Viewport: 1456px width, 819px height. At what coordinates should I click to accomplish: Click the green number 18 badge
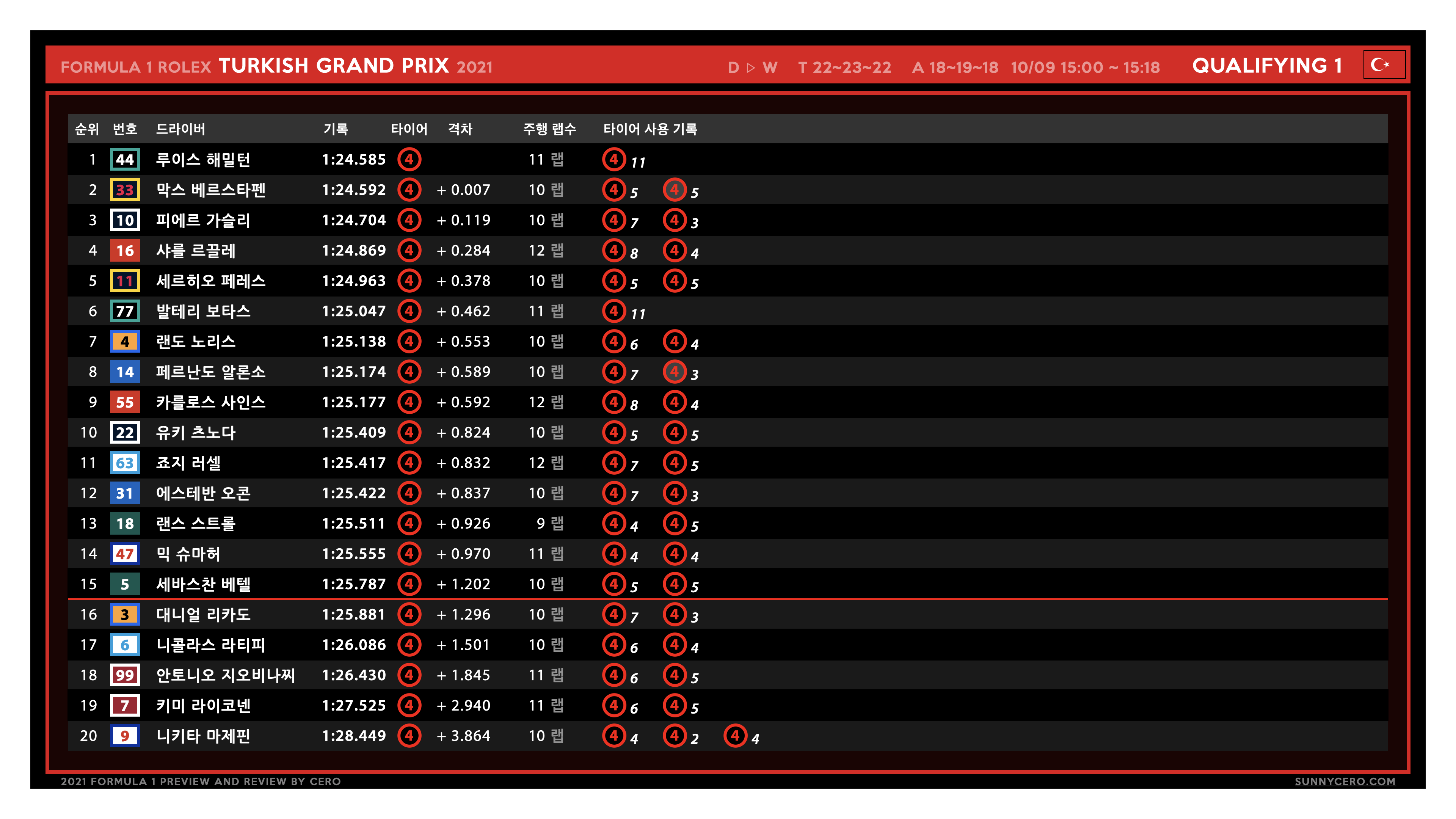click(125, 523)
